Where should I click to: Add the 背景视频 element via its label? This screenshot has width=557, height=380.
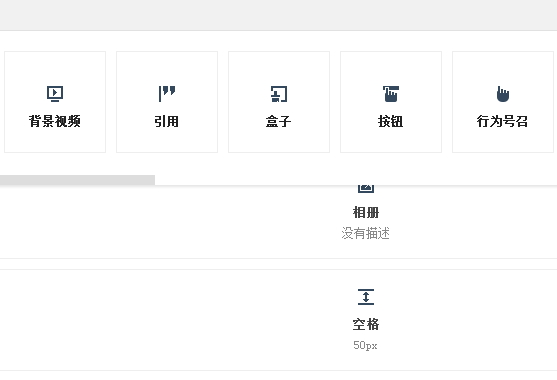pyautogui.click(x=55, y=121)
